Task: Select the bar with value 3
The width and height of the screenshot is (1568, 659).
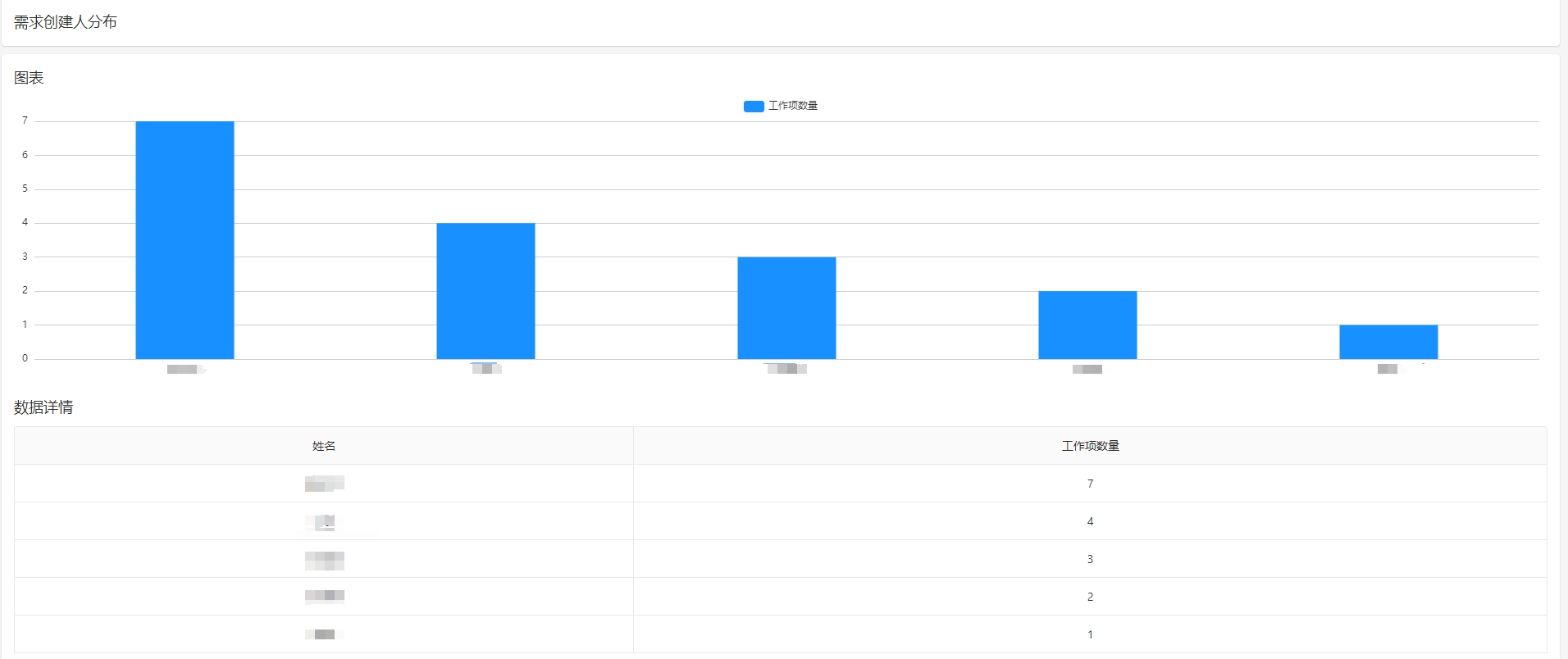Action: [786, 308]
